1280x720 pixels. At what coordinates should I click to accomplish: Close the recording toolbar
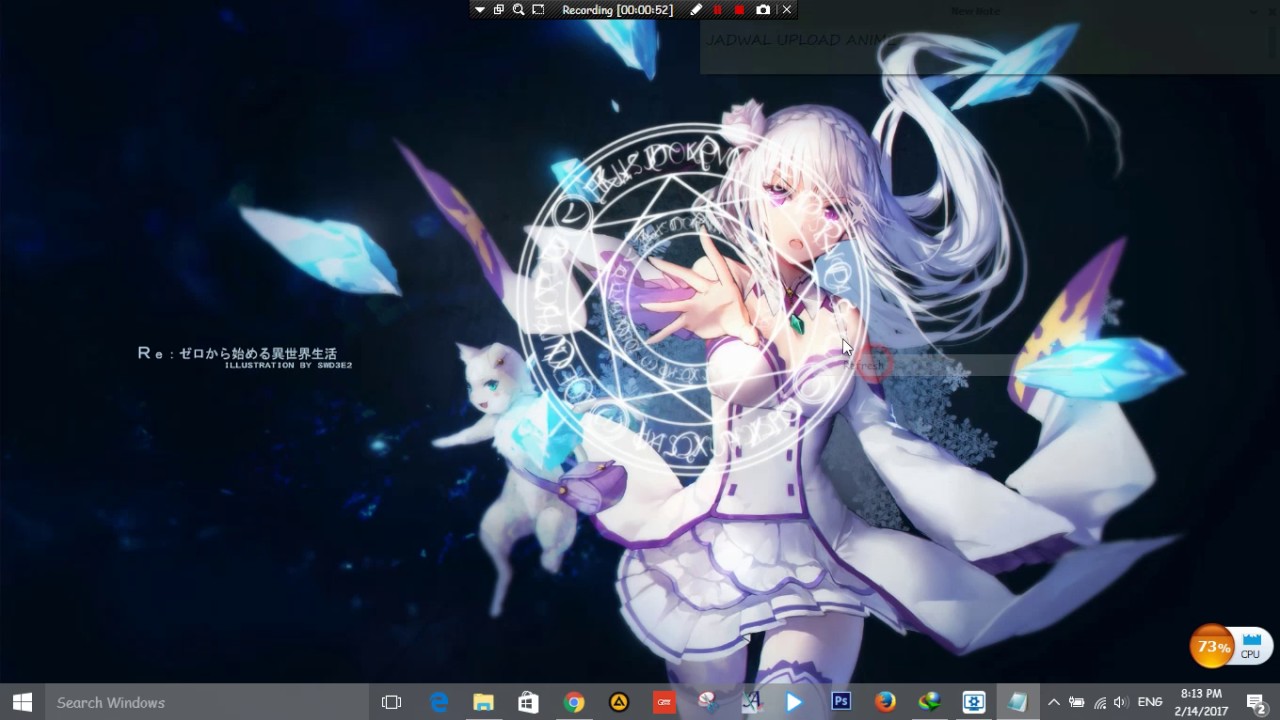coord(787,10)
